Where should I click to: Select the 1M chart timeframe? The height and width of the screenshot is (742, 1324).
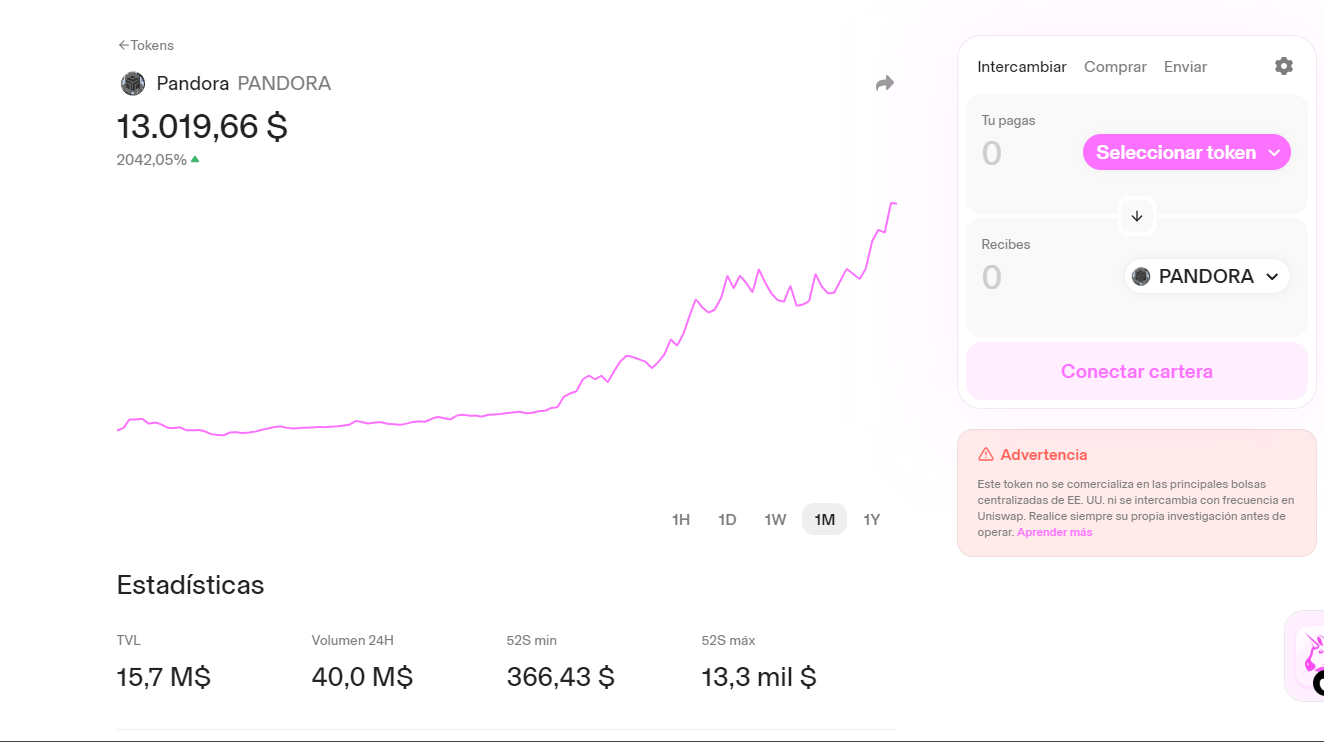tap(824, 520)
